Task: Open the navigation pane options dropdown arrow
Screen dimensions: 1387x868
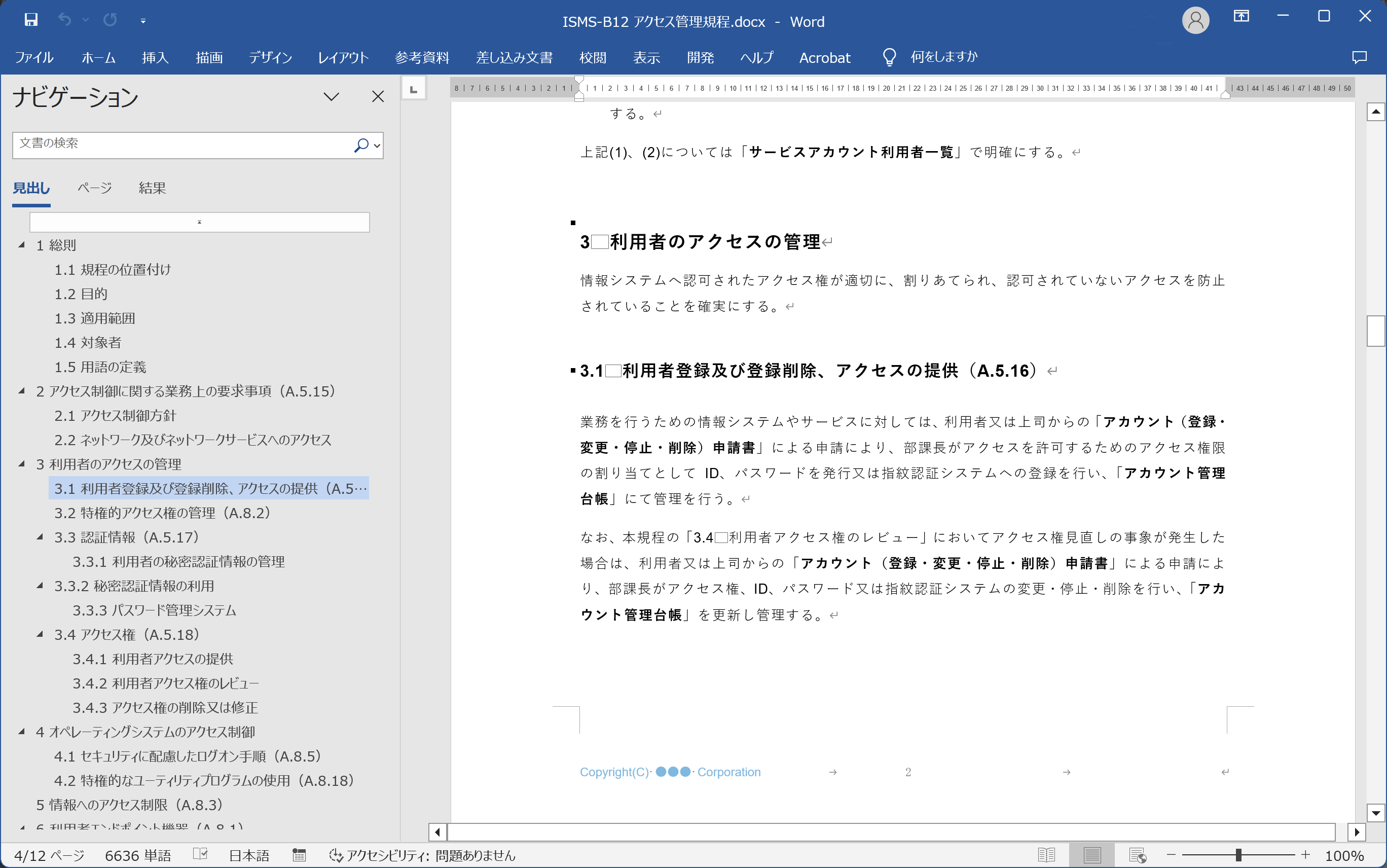Action: 331,96
